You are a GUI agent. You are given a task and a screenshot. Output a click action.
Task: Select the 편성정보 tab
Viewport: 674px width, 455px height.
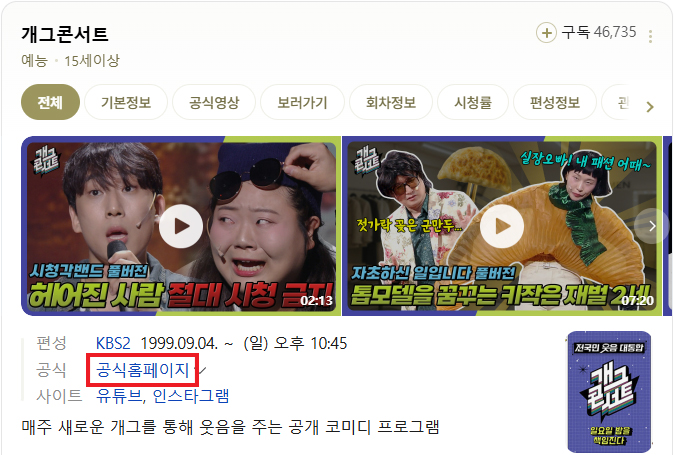click(555, 102)
